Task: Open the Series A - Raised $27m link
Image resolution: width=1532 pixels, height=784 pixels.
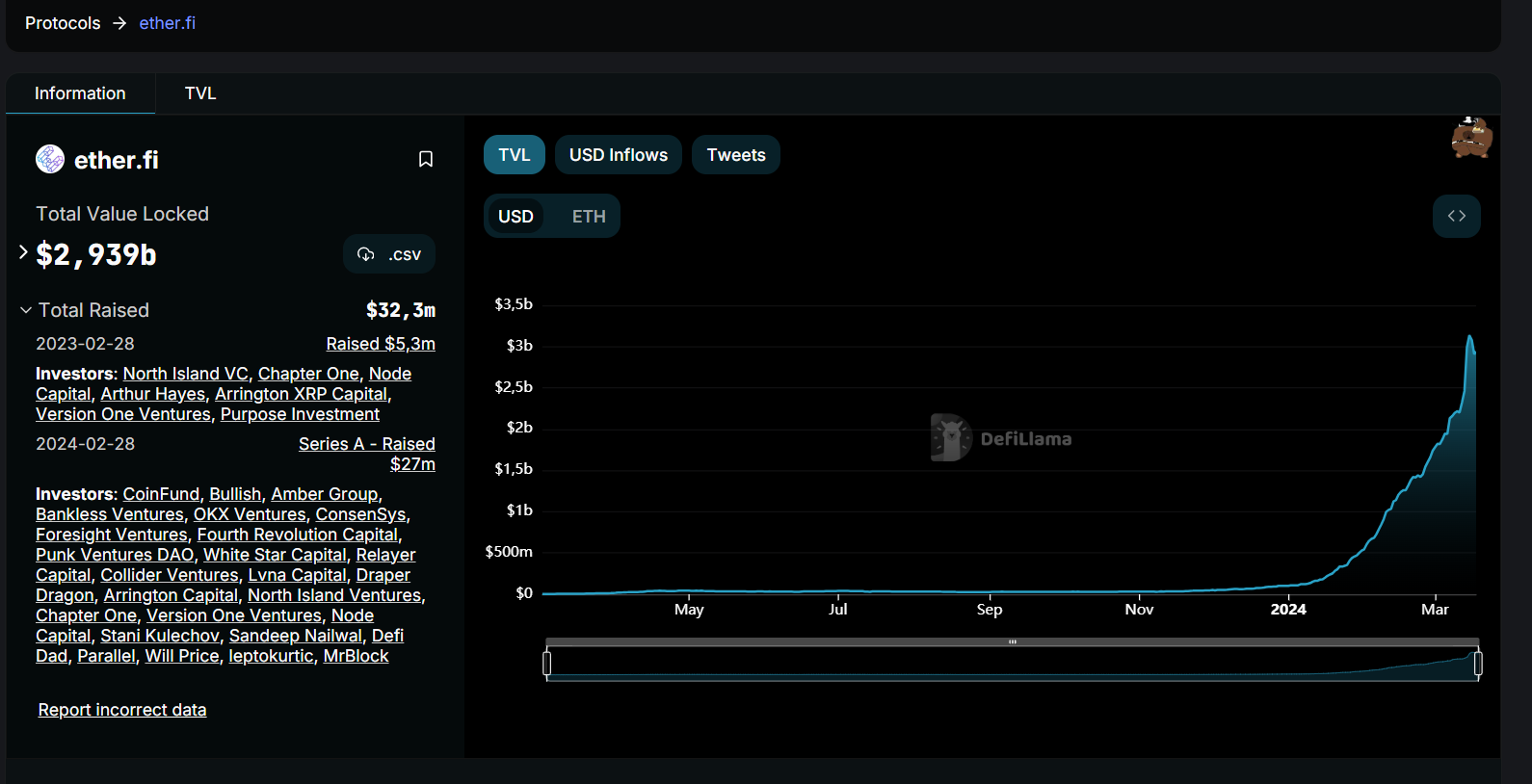Action: (367, 454)
